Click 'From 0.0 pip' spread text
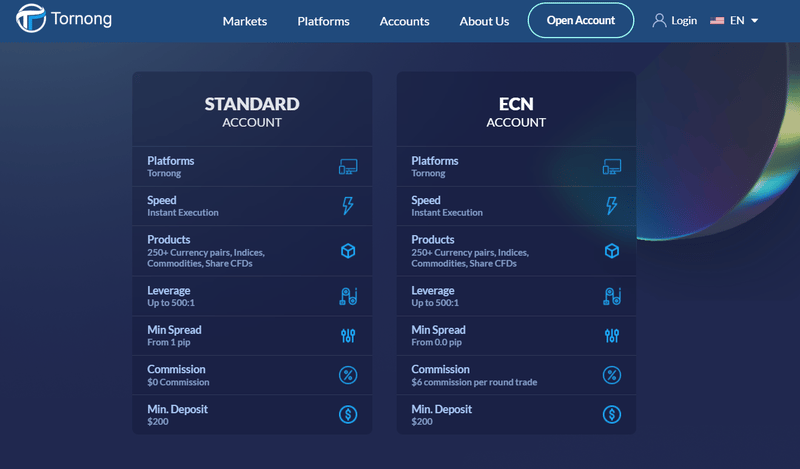The image size is (800, 469). pyautogui.click(x=437, y=342)
